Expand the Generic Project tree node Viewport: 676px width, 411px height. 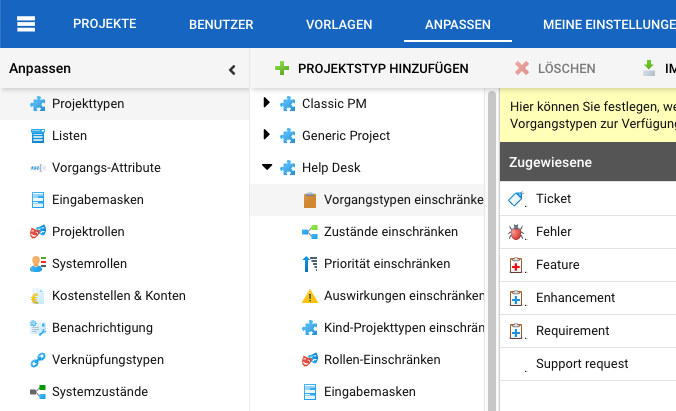pos(266,135)
